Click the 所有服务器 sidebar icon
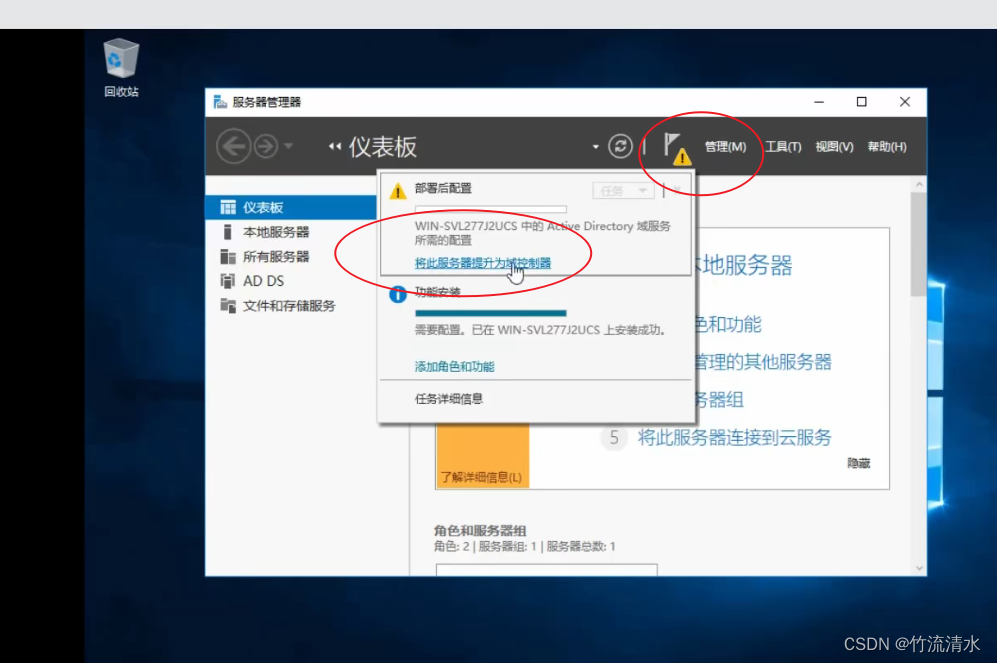 [228, 256]
